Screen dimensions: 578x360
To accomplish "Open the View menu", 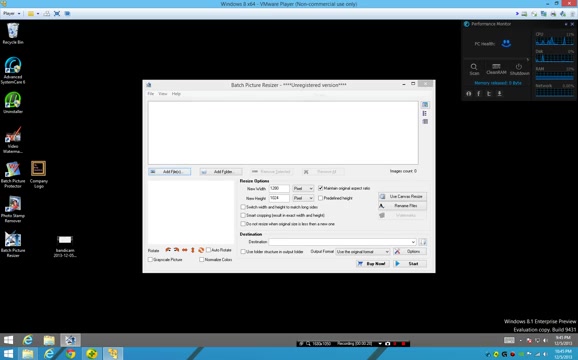I will coord(163,94).
